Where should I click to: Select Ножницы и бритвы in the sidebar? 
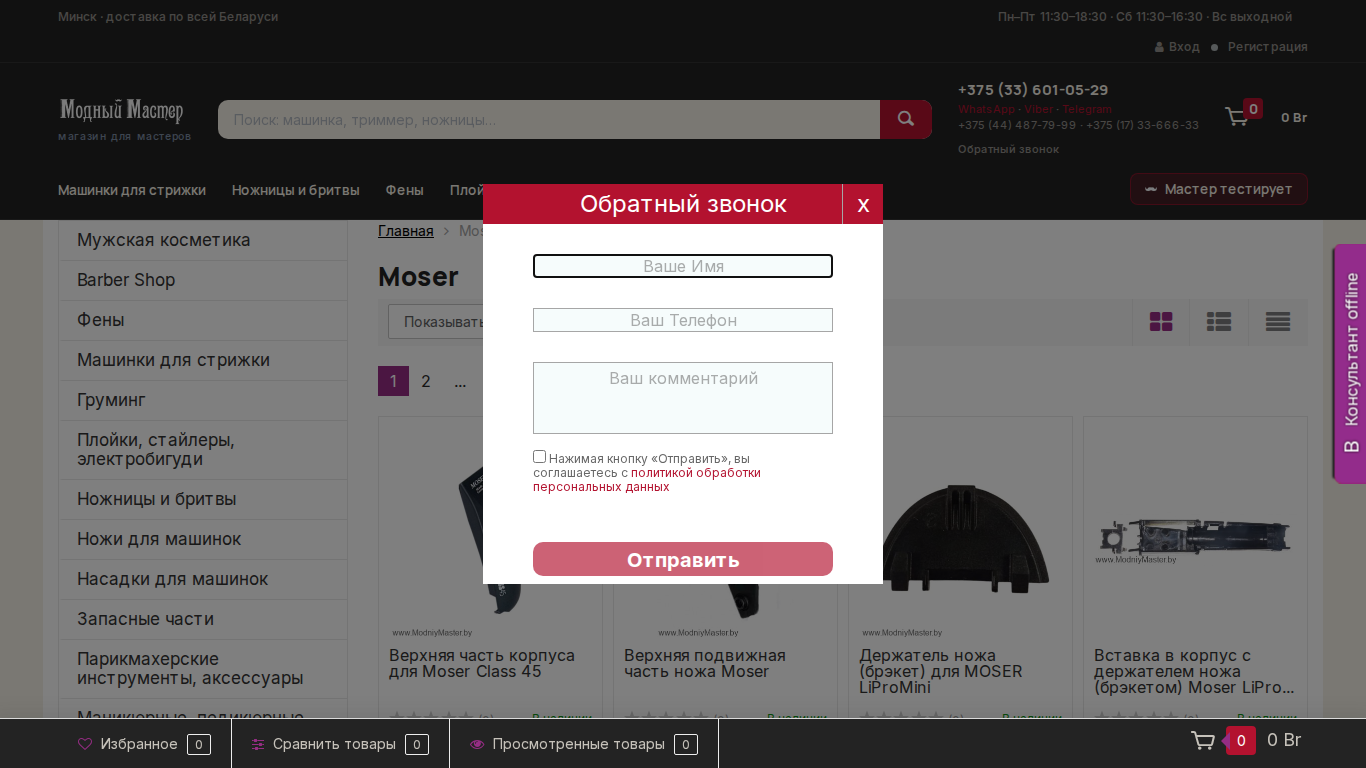tap(203, 499)
